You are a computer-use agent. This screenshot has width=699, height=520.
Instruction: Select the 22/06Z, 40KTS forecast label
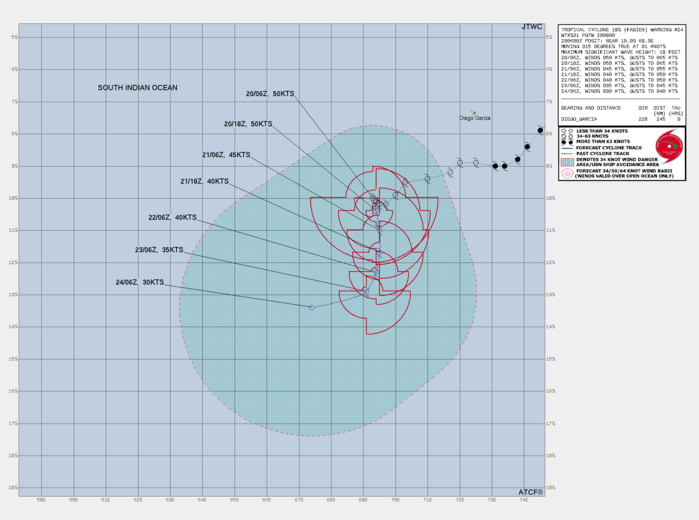coord(172,217)
